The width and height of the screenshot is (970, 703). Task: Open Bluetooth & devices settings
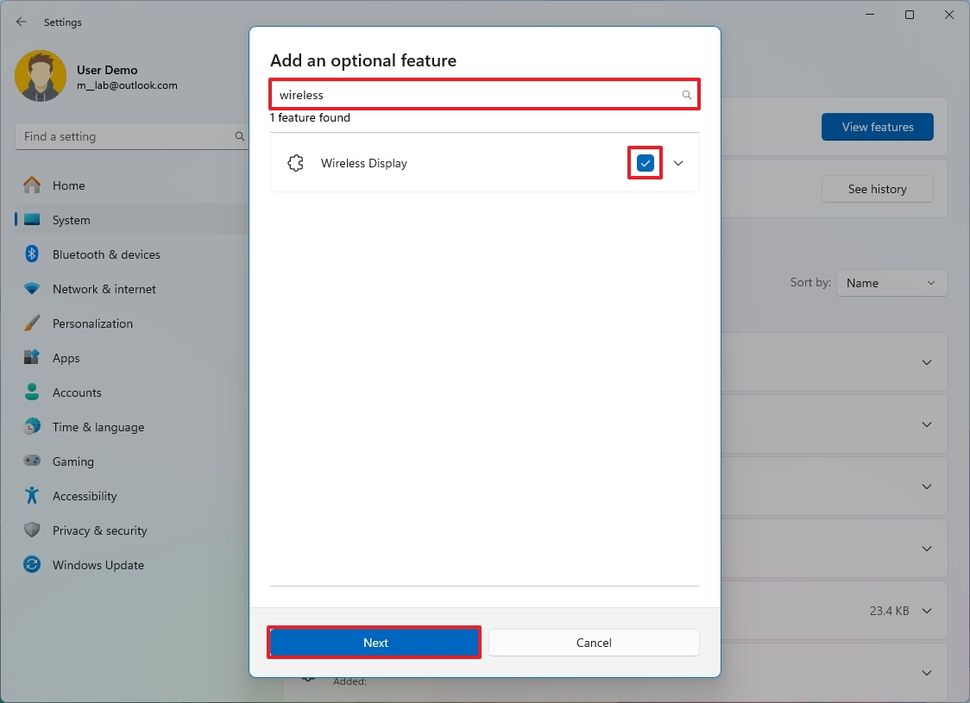pos(106,254)
